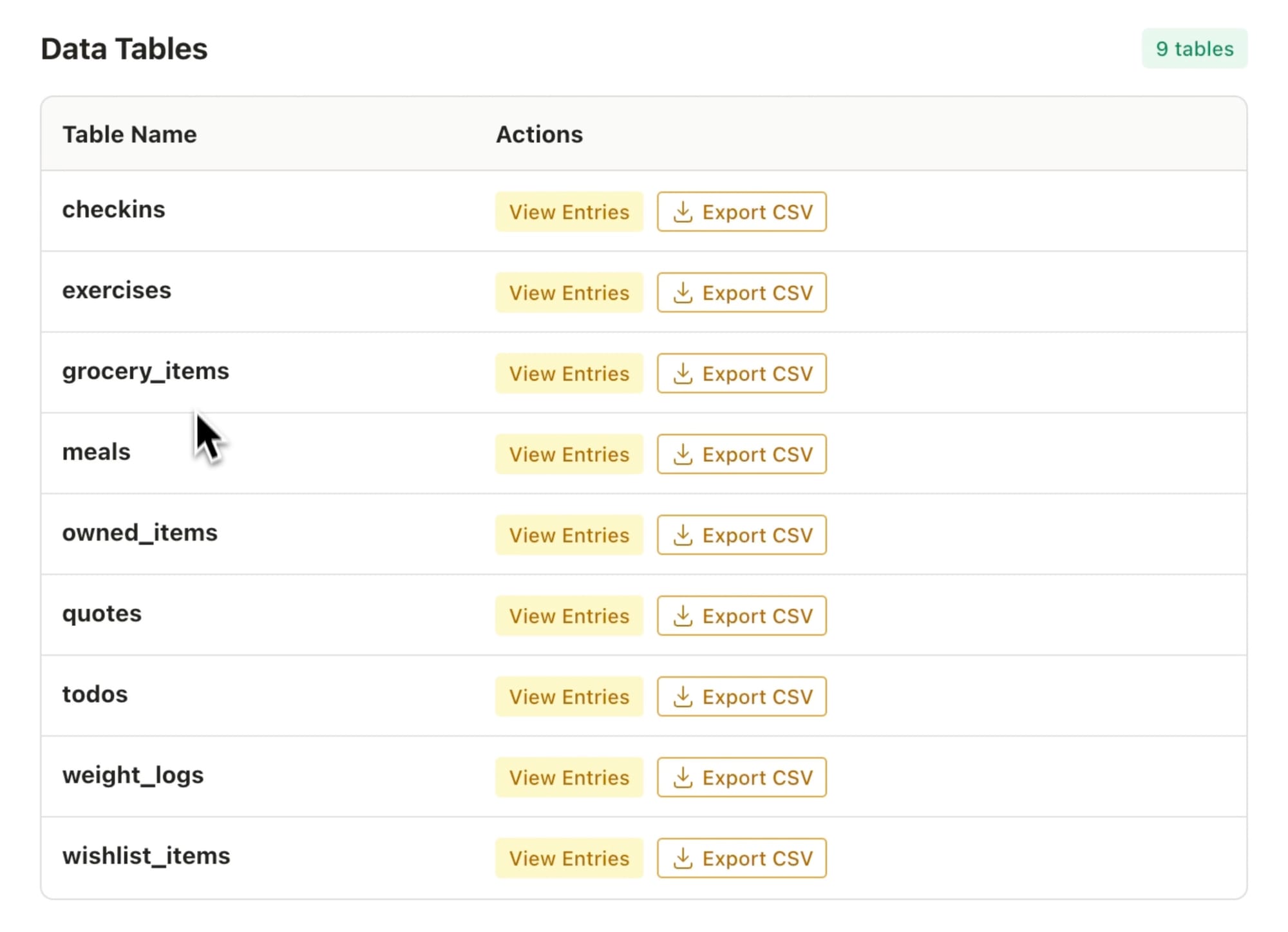Click download icon for quotes export

[683, 616]
